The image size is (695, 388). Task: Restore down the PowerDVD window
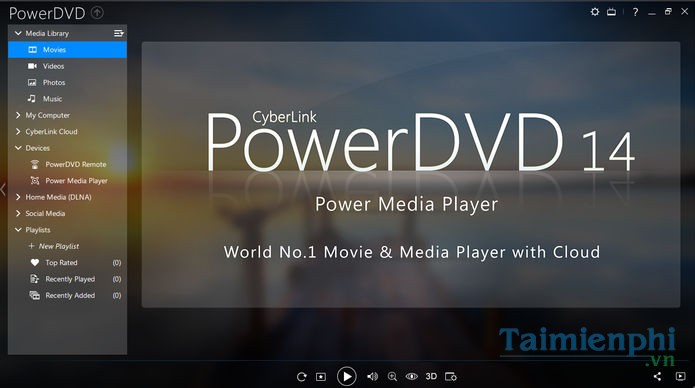668,12
